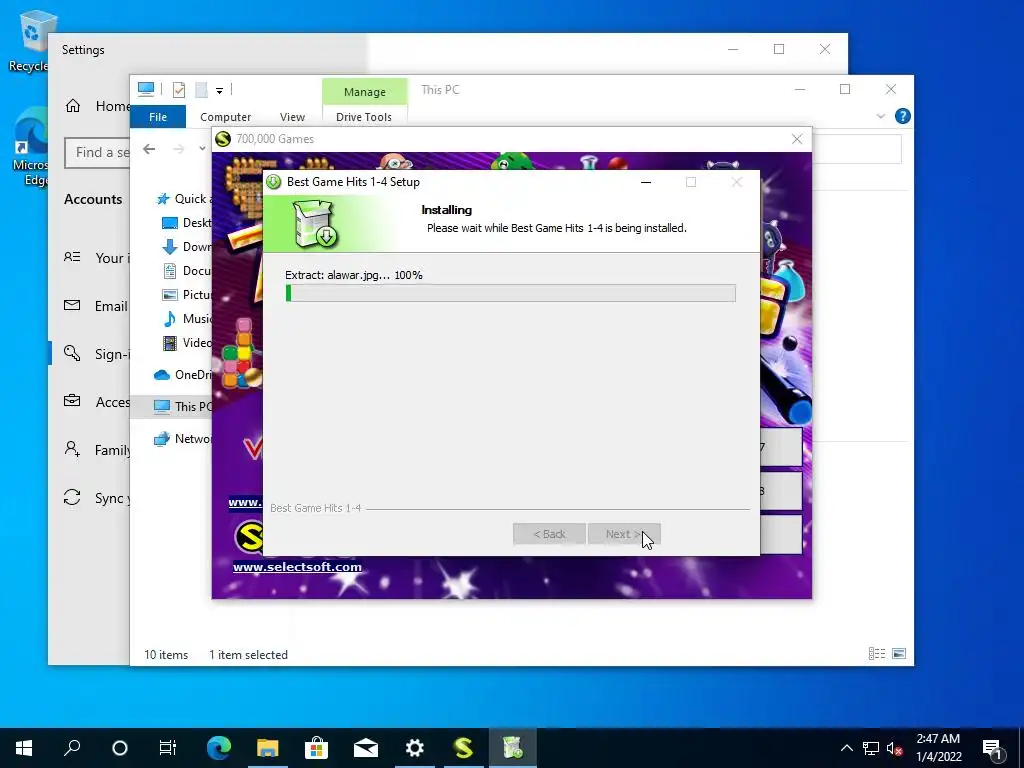Click the installer box icon in setup header
Viewport: 1024px width, 768px height.
pyautogui.click(x=314, y=223)
